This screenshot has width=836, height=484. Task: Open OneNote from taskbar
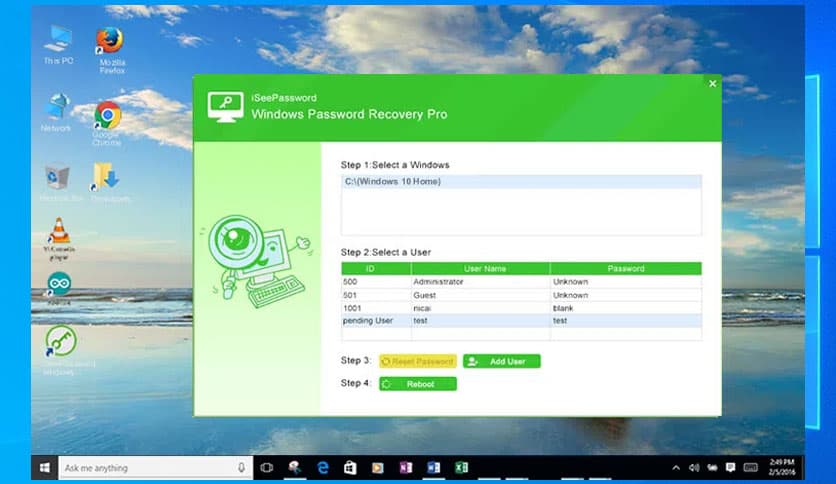click(x=406, y=468)
